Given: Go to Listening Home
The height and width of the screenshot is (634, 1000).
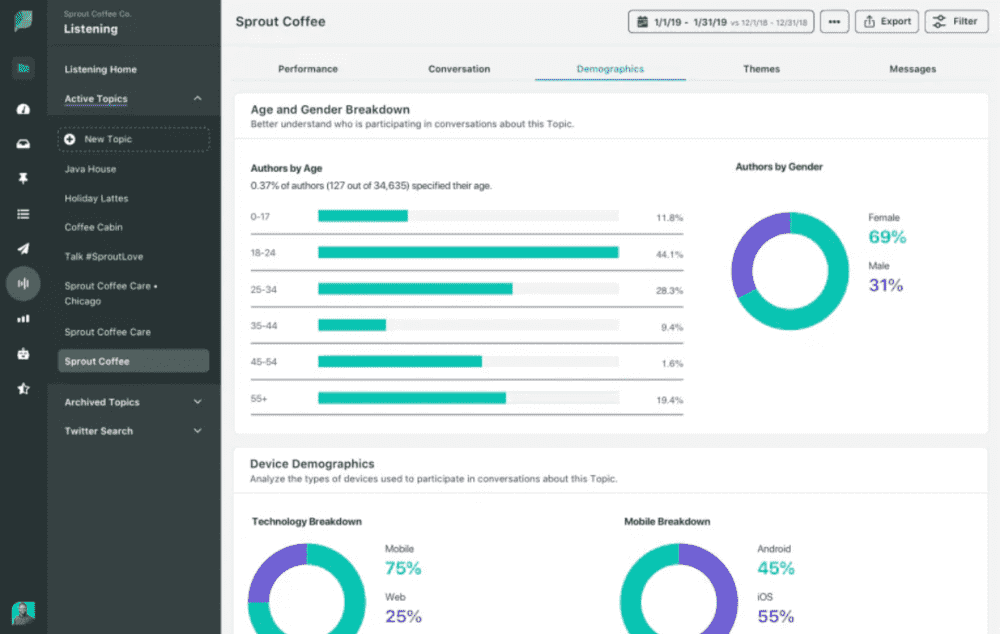Looking at the screenshot, I should tap(100, 70).
